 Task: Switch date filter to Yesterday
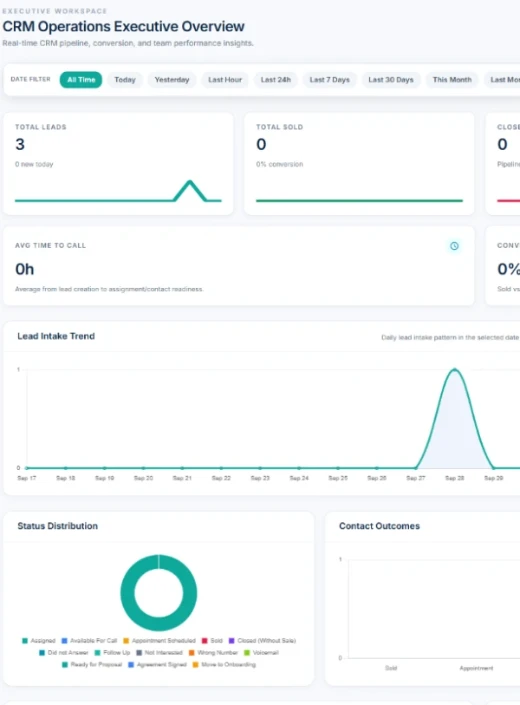tap(172, 80)
